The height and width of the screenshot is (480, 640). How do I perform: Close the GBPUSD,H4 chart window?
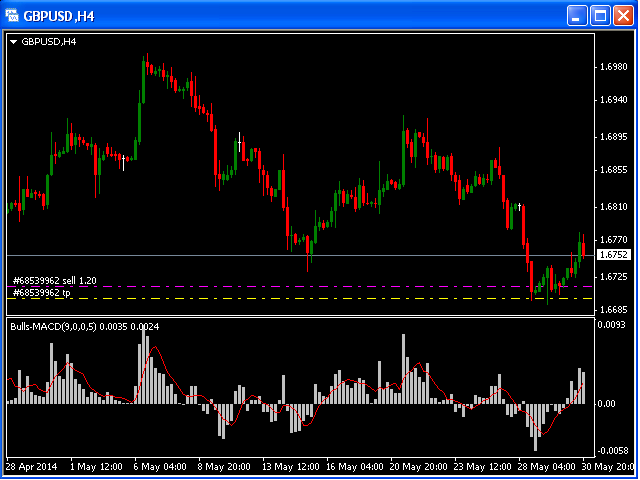pos(623,16)
